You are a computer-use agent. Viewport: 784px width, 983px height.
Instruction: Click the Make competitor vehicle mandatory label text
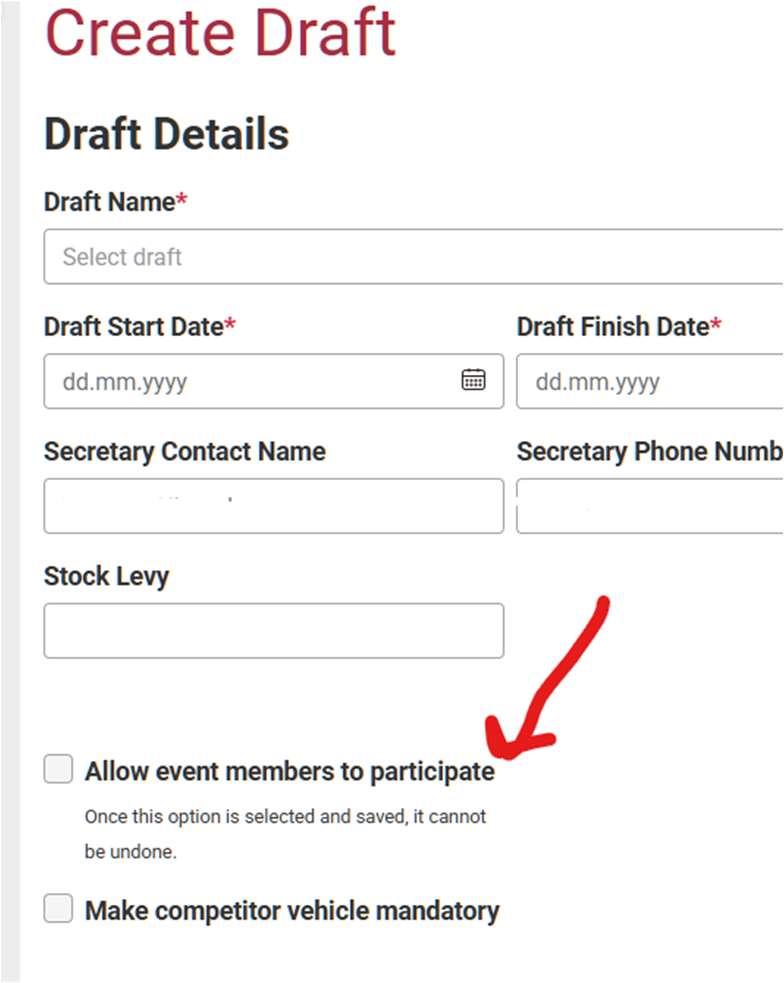[291, 911]
